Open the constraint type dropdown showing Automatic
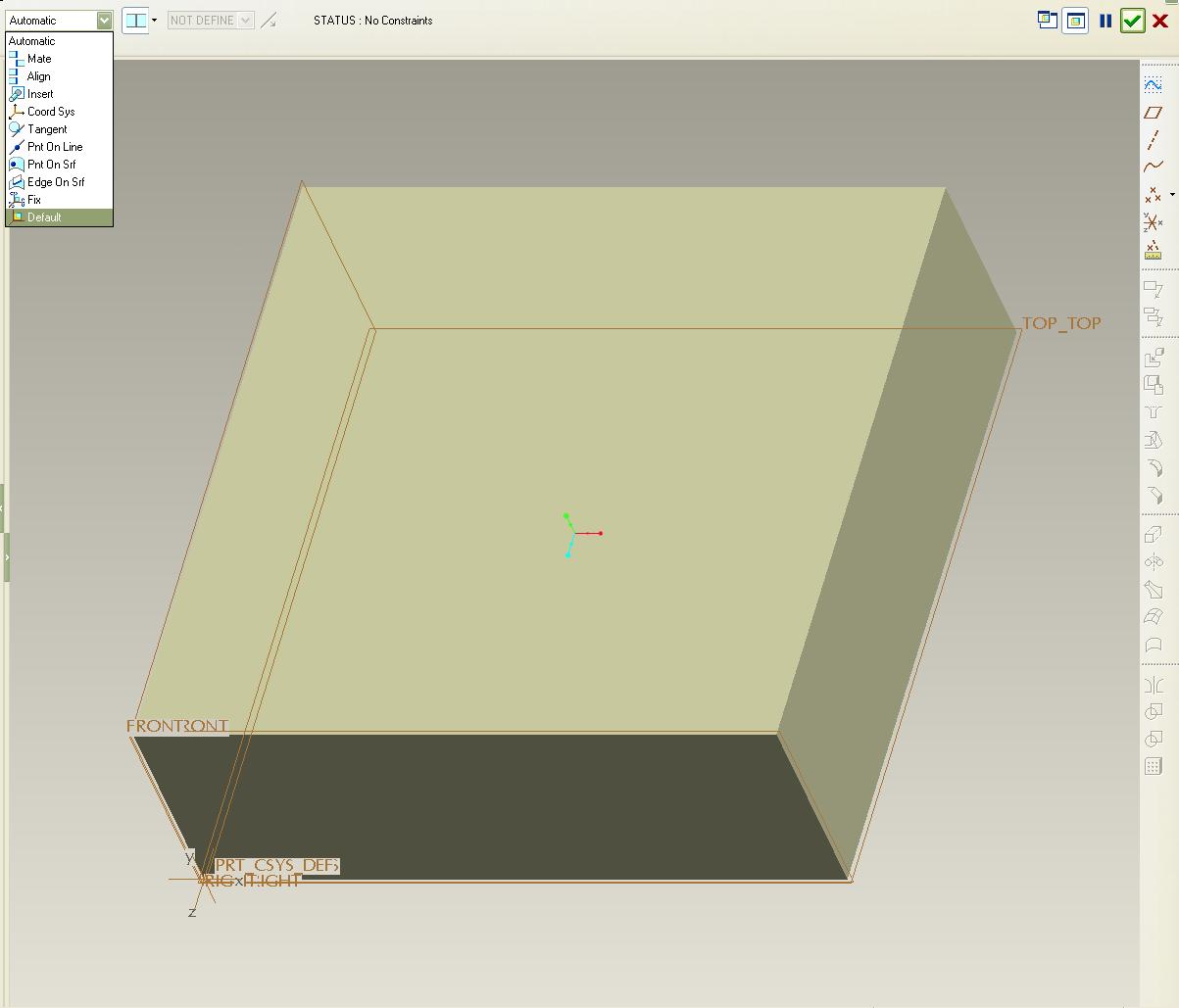 tap(106, 19)
